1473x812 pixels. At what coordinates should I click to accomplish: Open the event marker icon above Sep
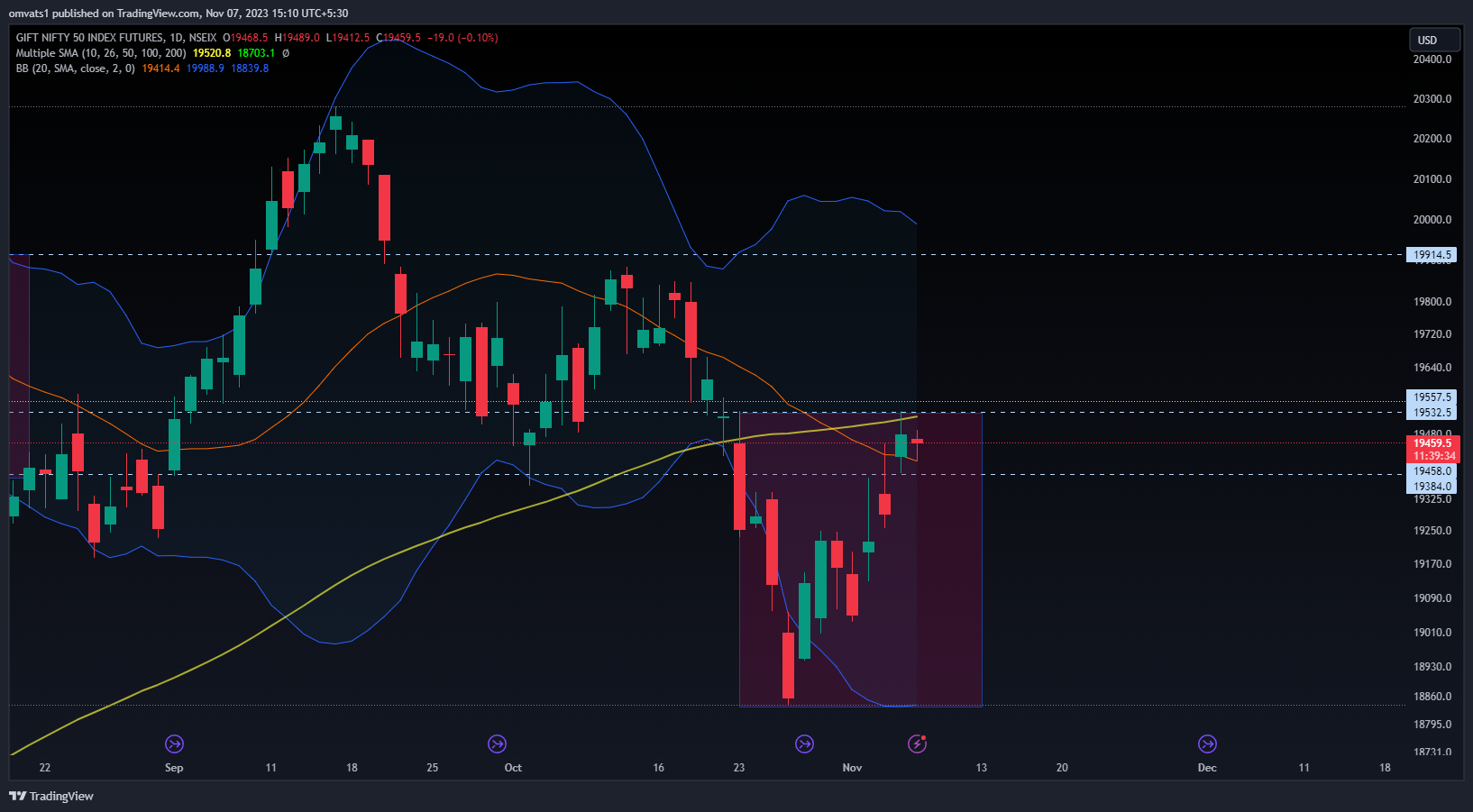point(174,744)
